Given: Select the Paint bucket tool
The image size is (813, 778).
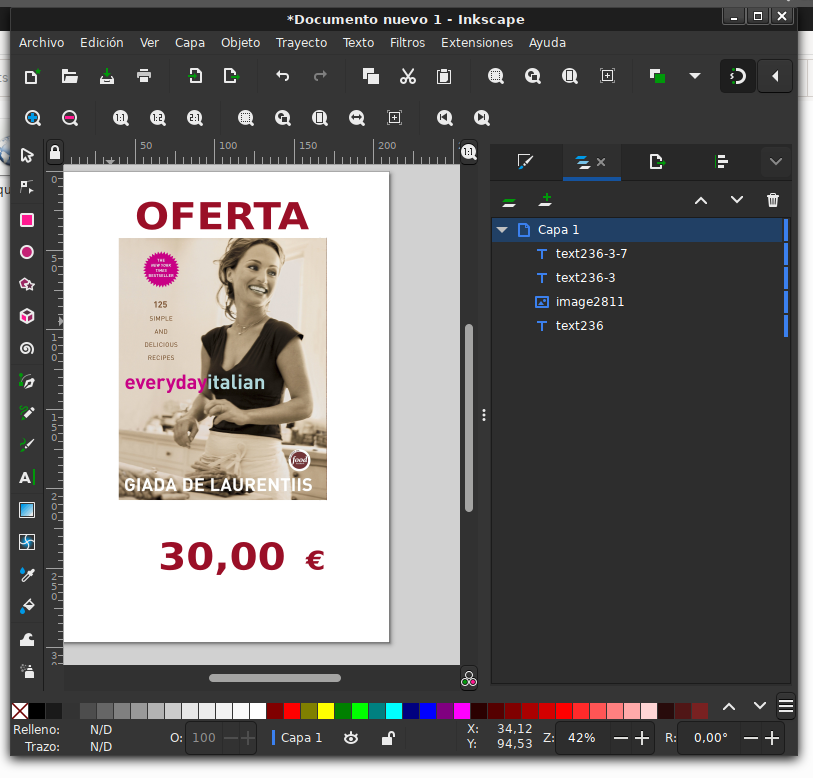Looking at the screenshot, I should coord(27,606).
